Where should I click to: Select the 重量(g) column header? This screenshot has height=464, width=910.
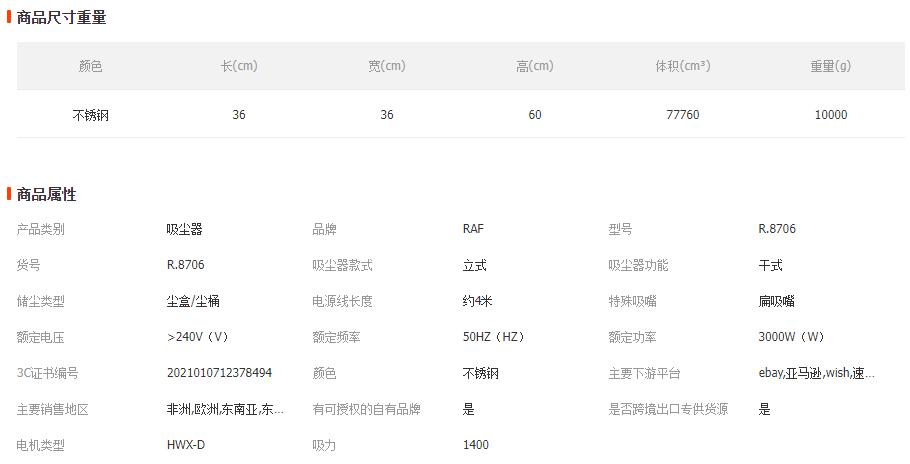coord(830,66)
